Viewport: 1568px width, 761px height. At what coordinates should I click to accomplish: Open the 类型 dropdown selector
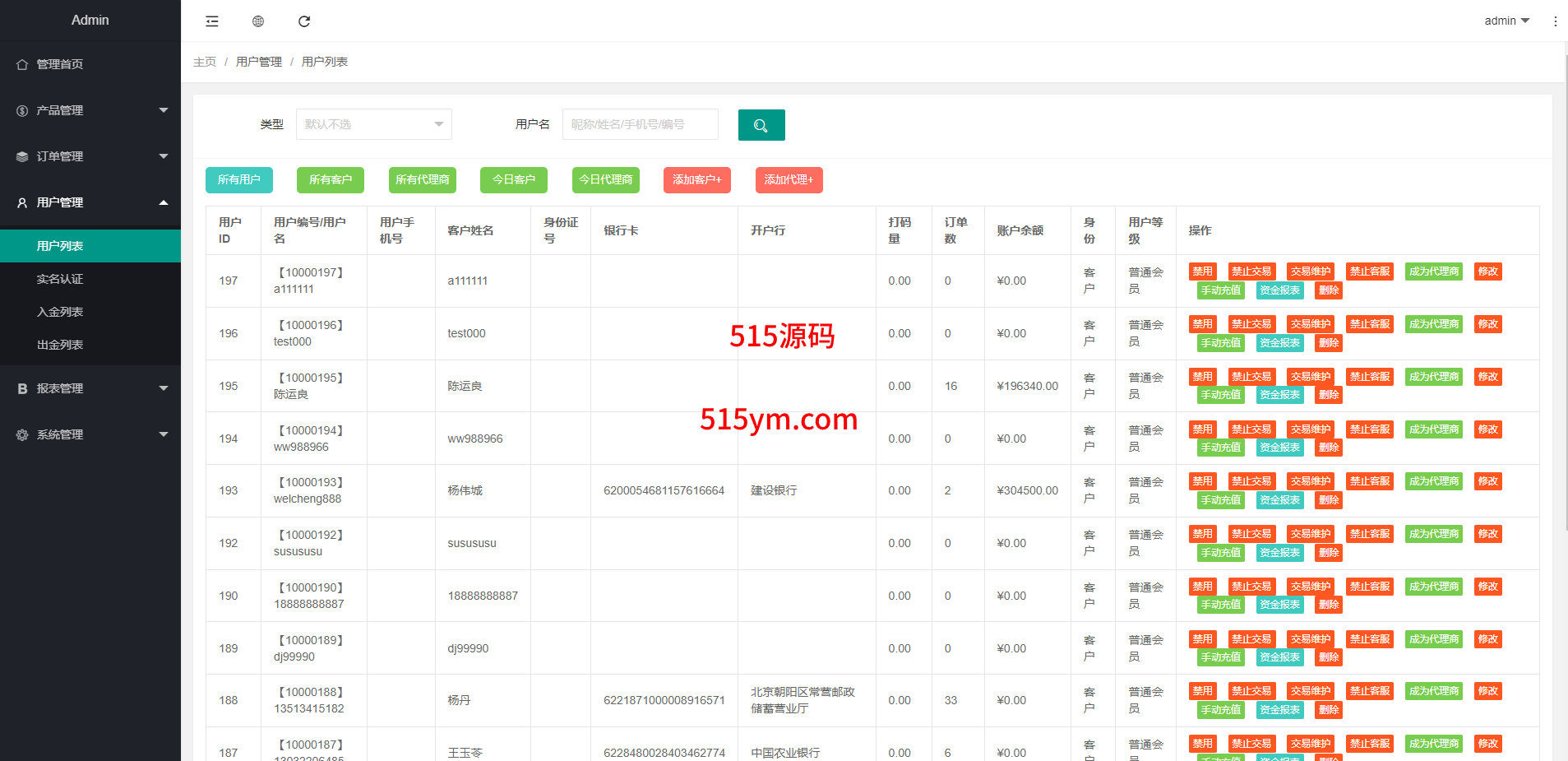pyautogui.click(x=373, y=124)
